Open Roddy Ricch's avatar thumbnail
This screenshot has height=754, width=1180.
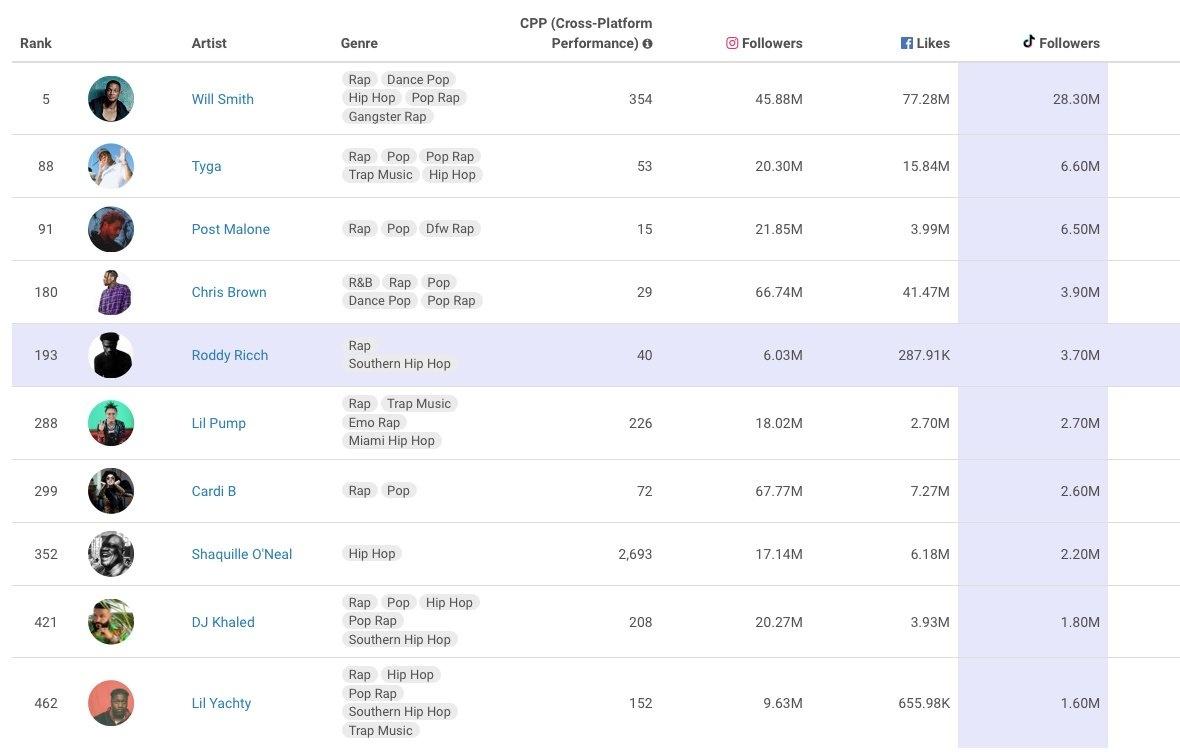click(x=111, y=355)
